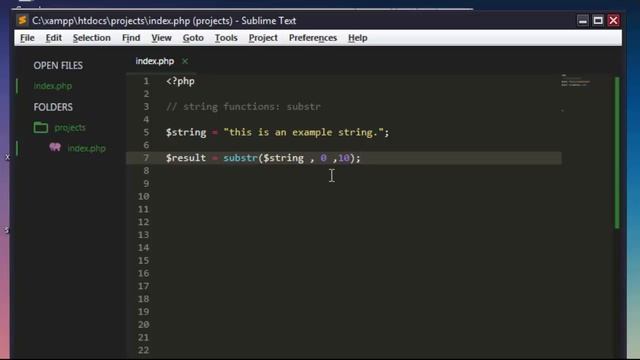Open the File menu
Screen dimensions: 640x360
[27, 38]
